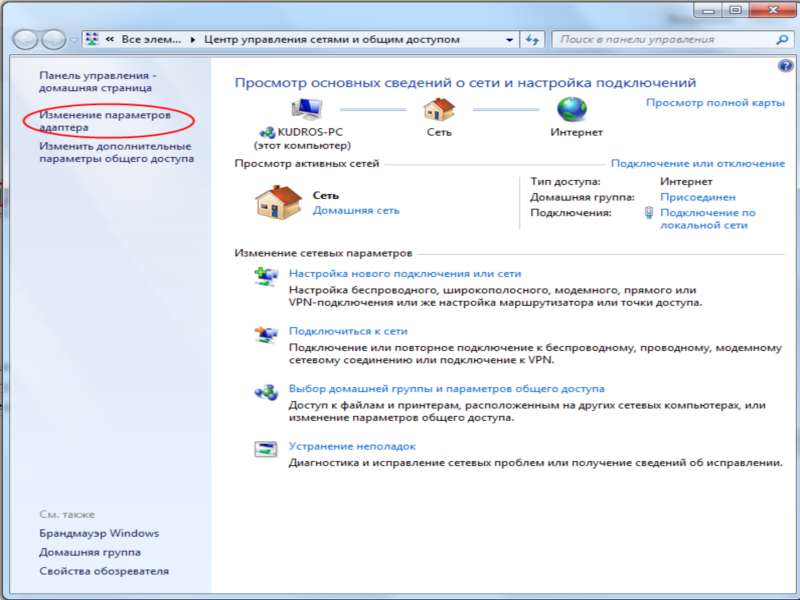
Task: Click the Подключиться к сети icon
Action: (x=266, y=334)
